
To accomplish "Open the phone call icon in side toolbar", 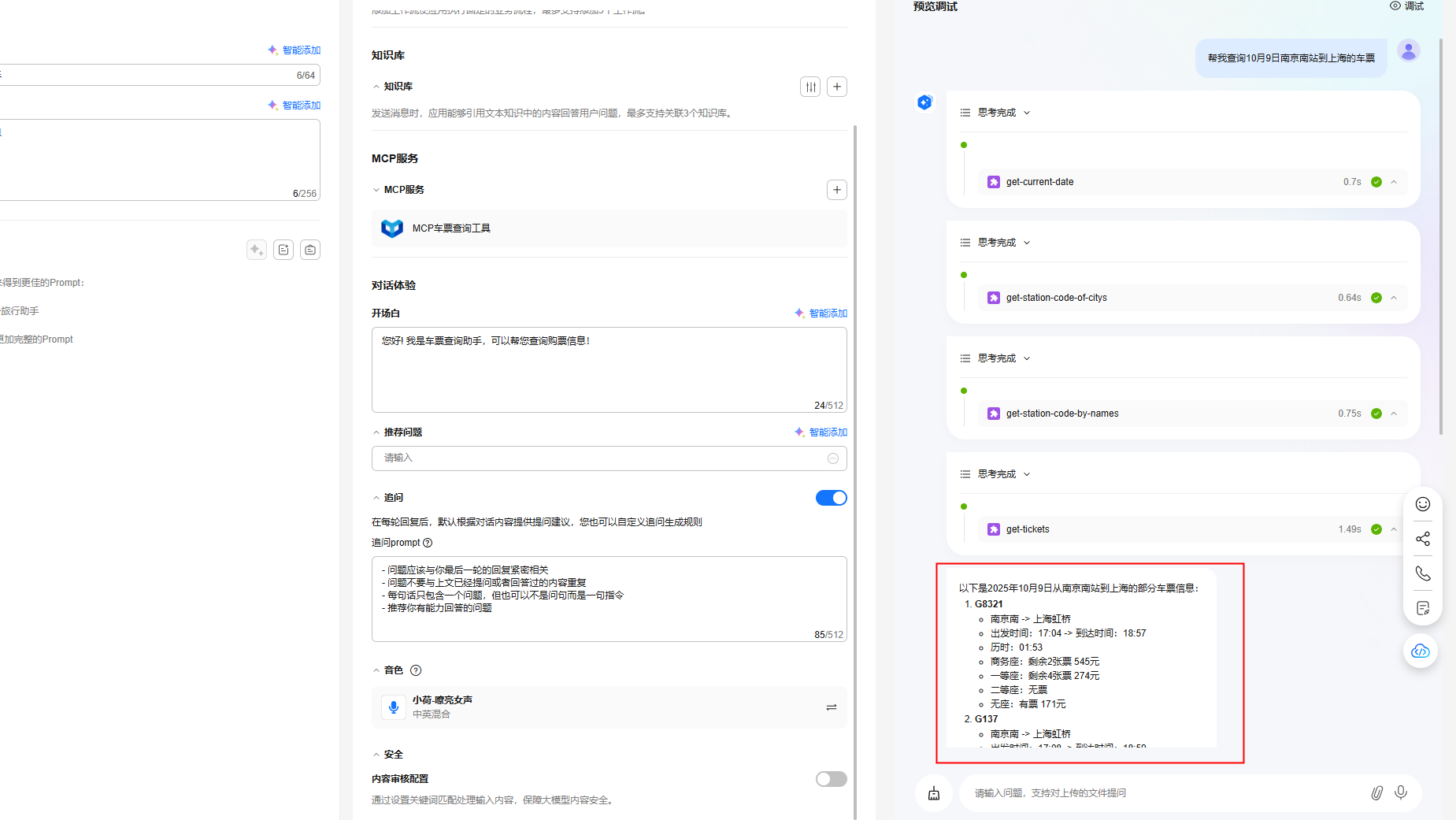I will (1422, 573).
